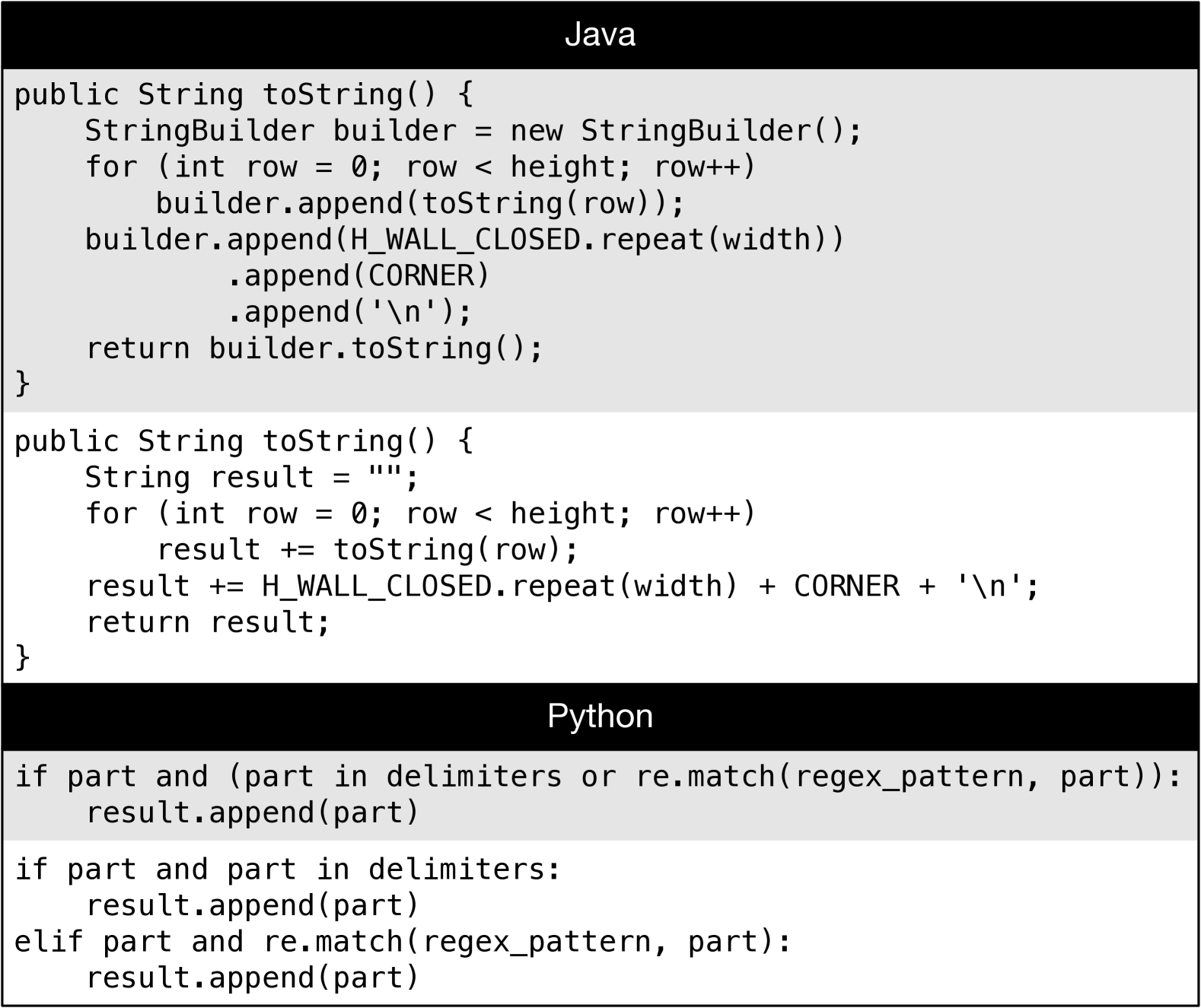Click the result += H_WALL_CLOSED.repeat(width) line
This screenshot has height=1008, width=1201.
coord(562,587)
